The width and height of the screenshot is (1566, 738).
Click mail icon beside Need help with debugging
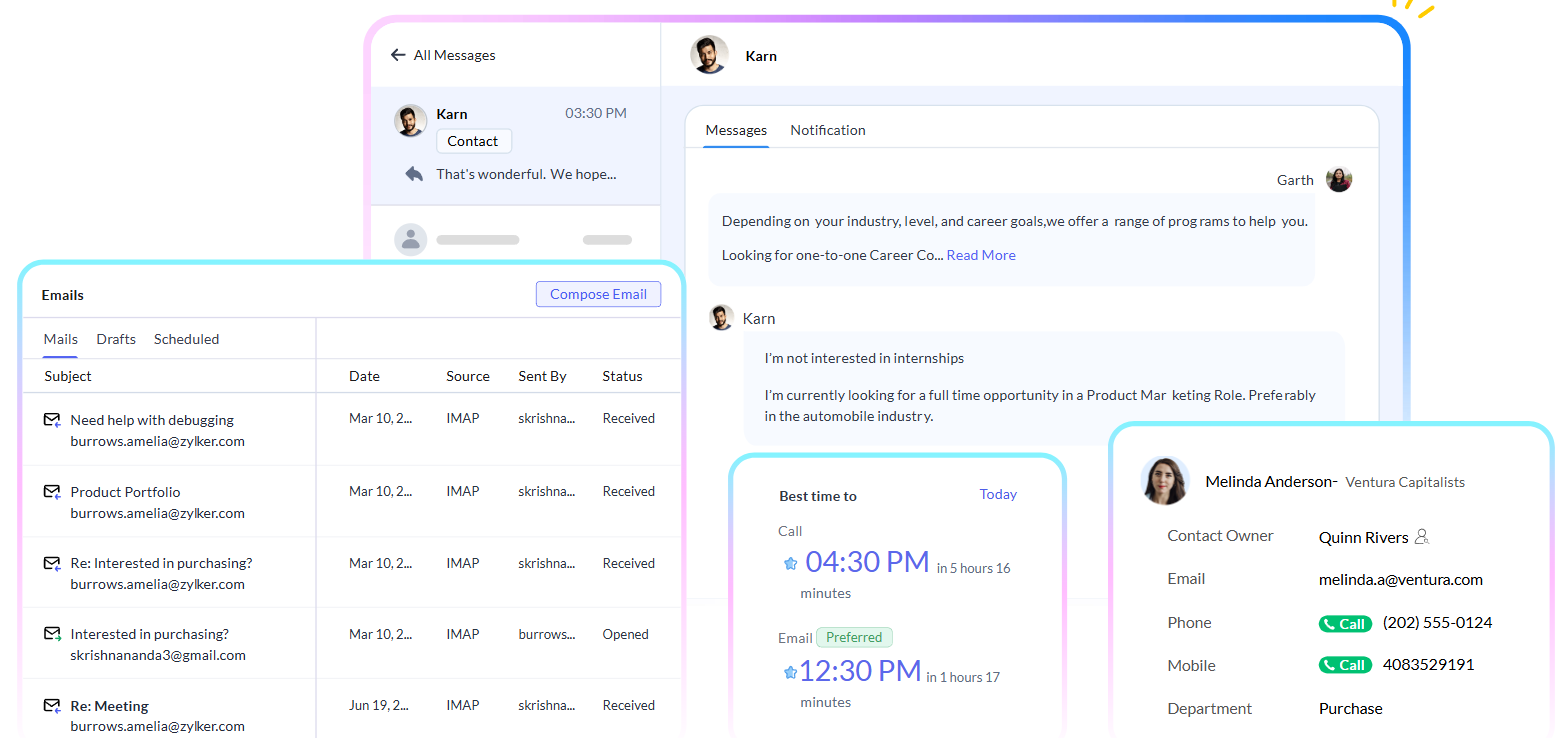(x=52, y=421)
